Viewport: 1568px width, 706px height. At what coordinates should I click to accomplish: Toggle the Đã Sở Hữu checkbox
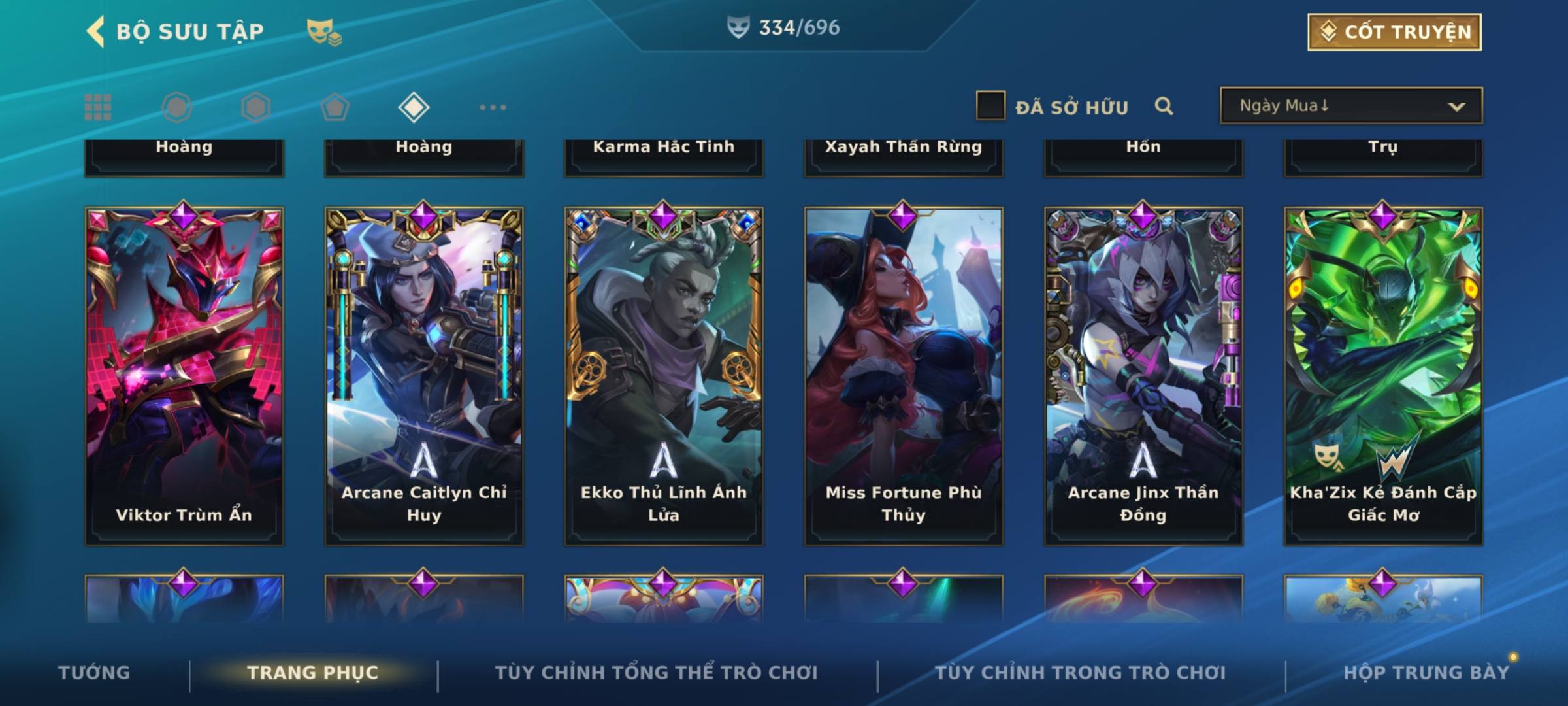click(x=990, y=106)
